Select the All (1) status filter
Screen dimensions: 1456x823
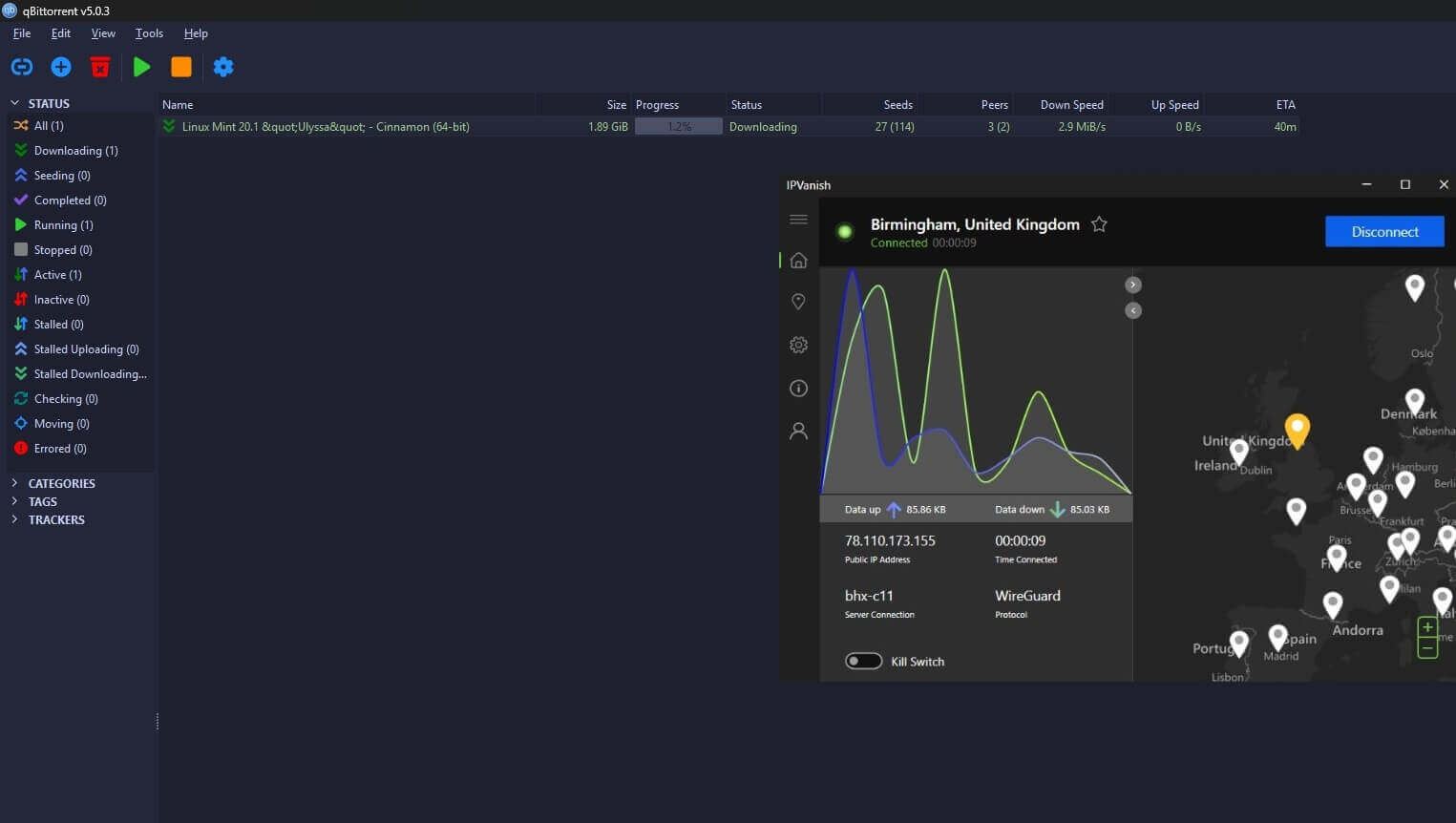click(81, 126)
